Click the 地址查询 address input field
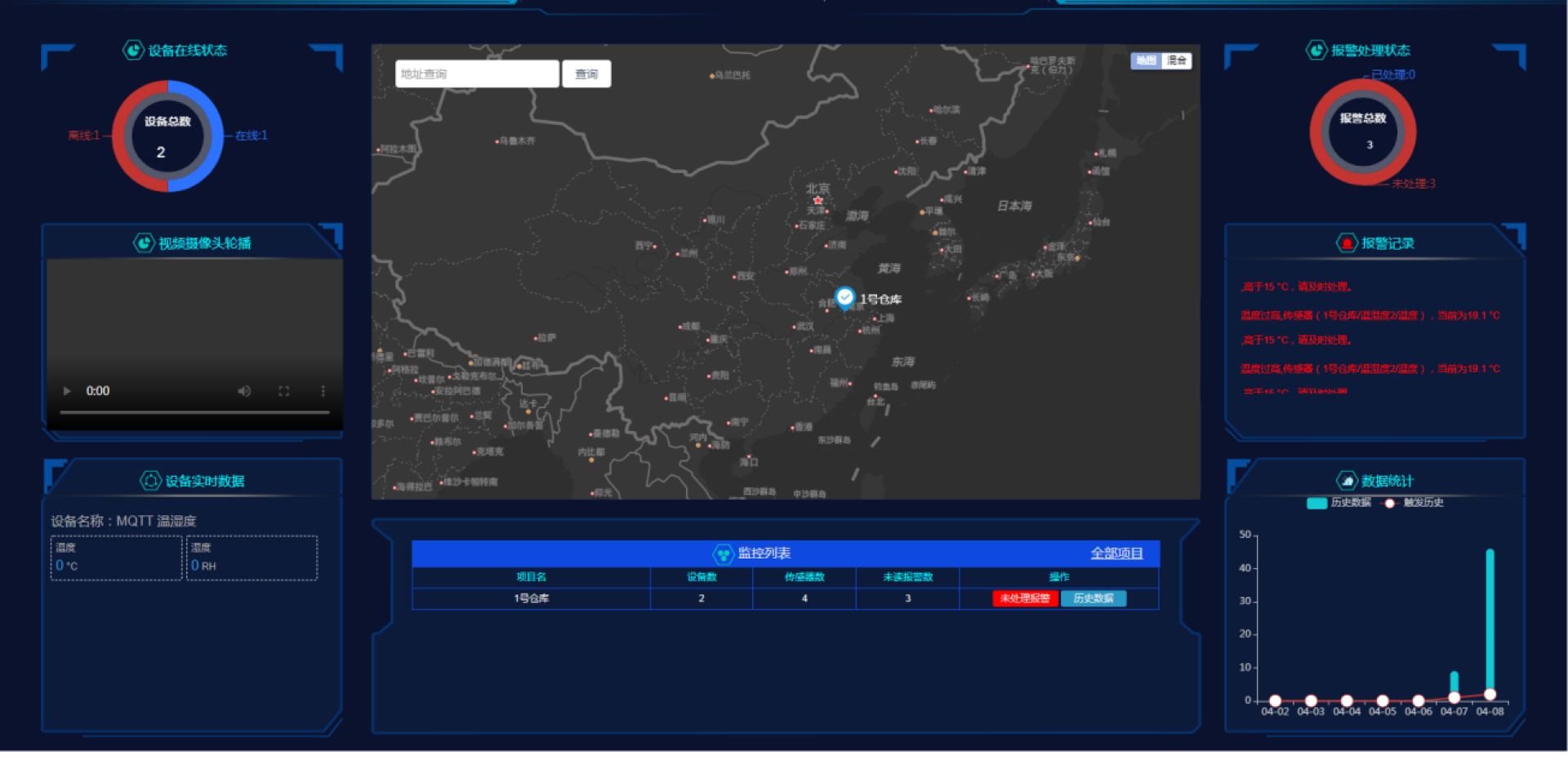Image resolution: width=1568 pixels, height=765 pixels. [x=477, y=74]
